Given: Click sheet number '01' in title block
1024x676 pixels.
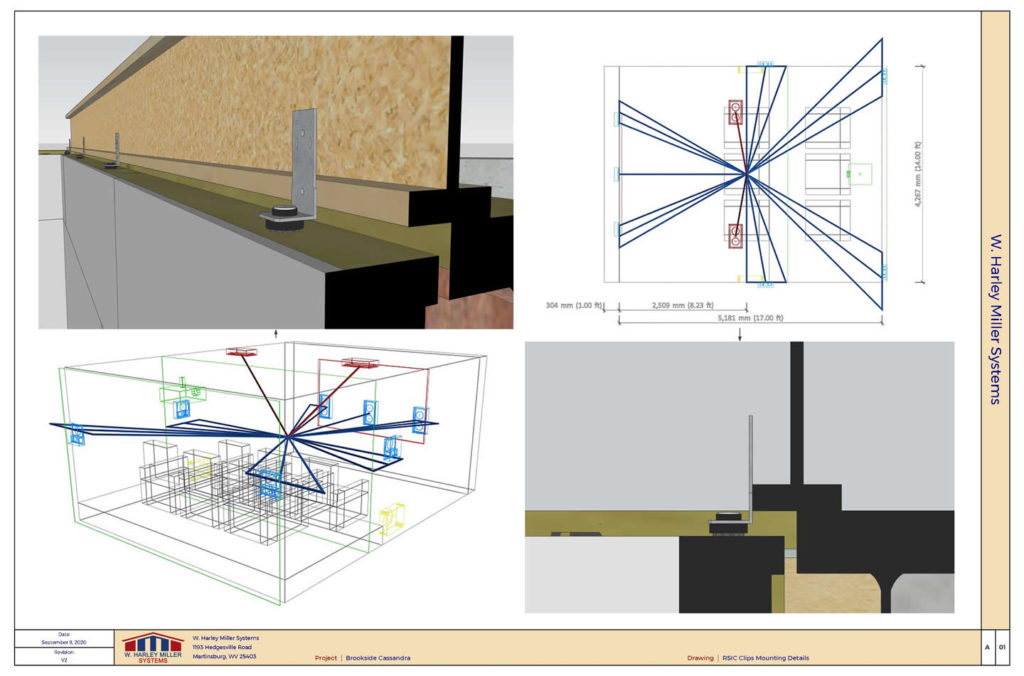Looking at the screenshot, I should tap(1002, 647).
